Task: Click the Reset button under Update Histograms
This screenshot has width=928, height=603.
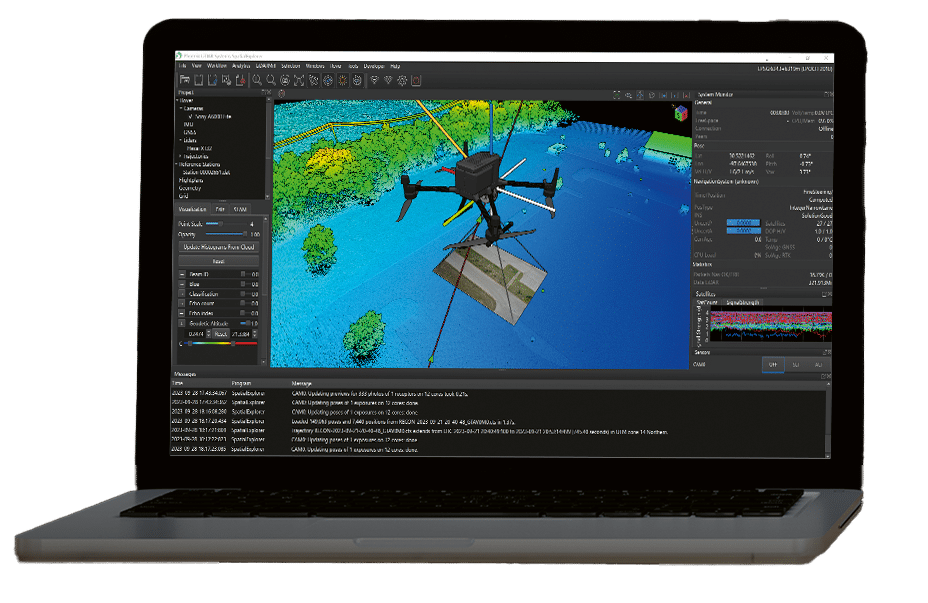Action: (218, 260)
